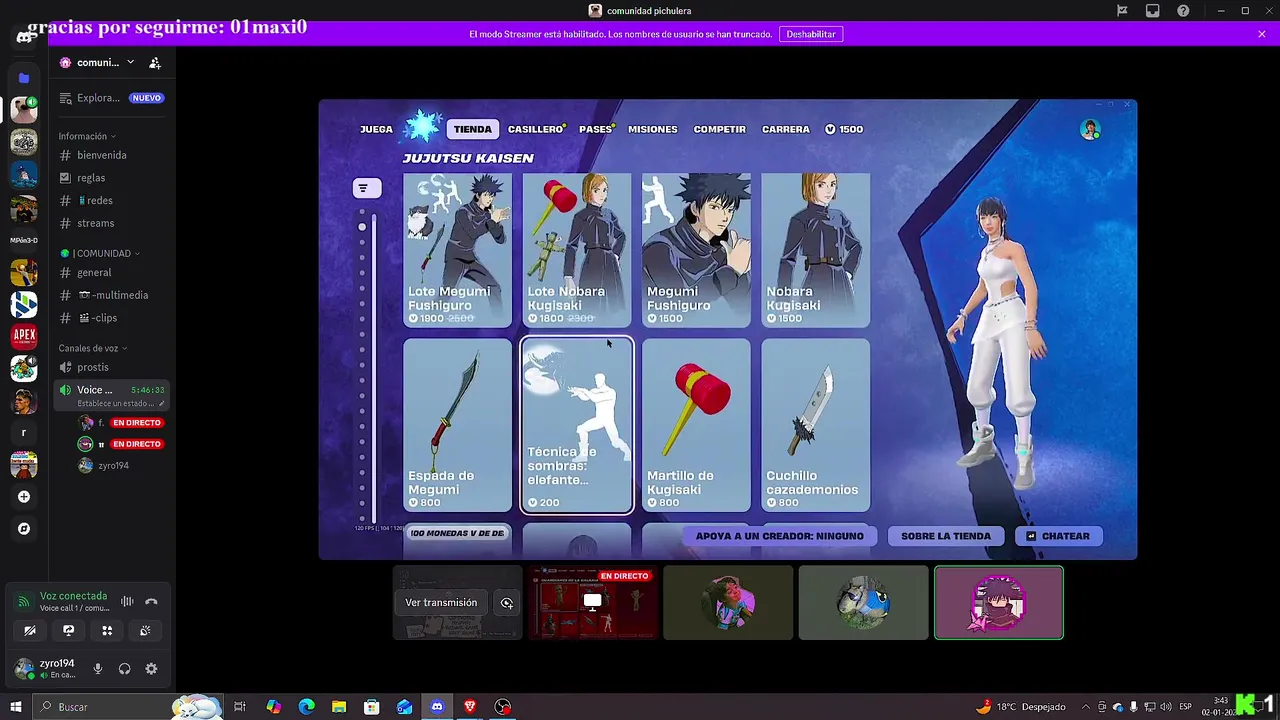Image resolution: width=1280 pixels, height=720 pixels.
Task: Disconnect from the voice call
Action: pyautogui.click(x=151, y=601)
